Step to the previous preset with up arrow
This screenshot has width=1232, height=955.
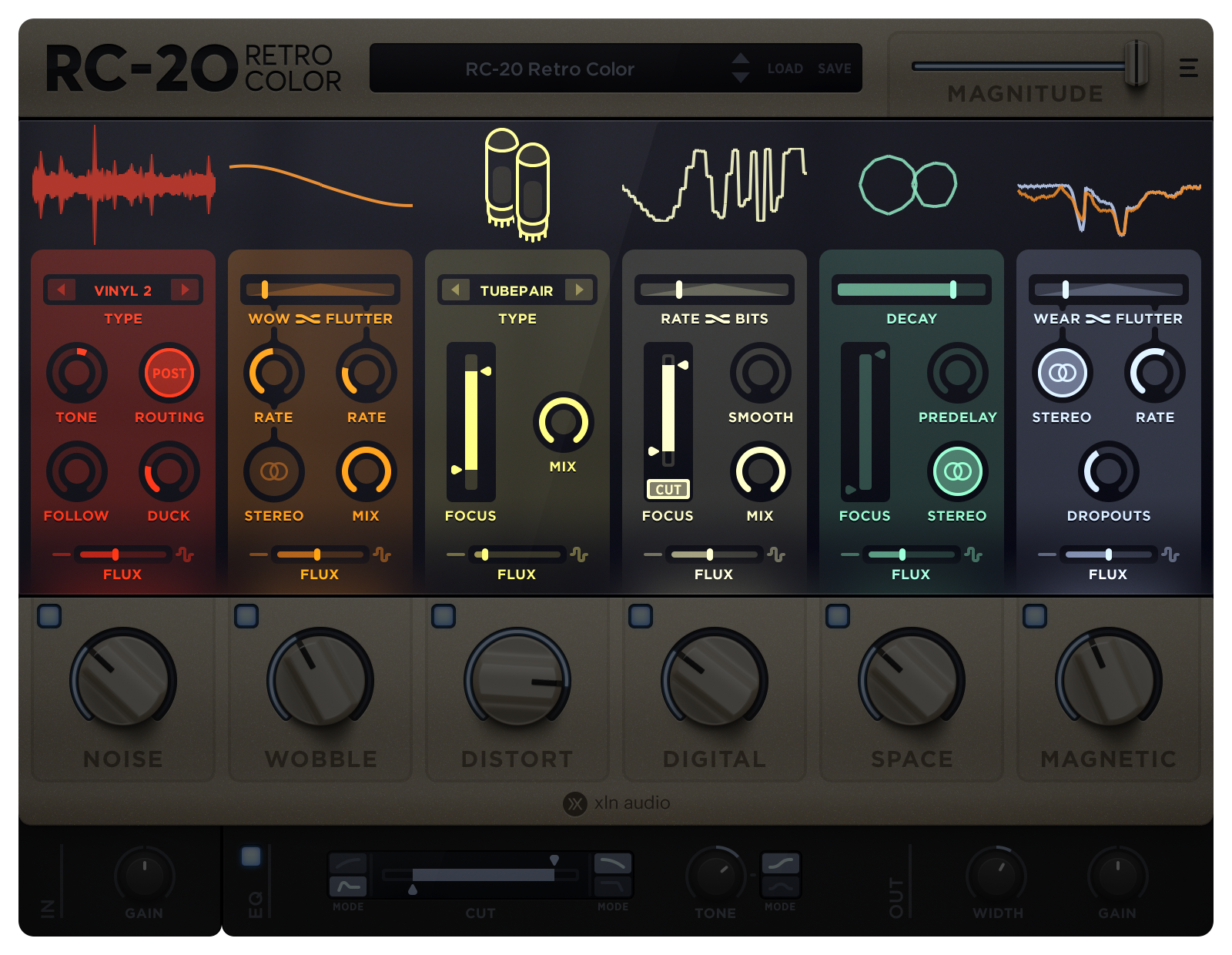(x=741, y=59)
